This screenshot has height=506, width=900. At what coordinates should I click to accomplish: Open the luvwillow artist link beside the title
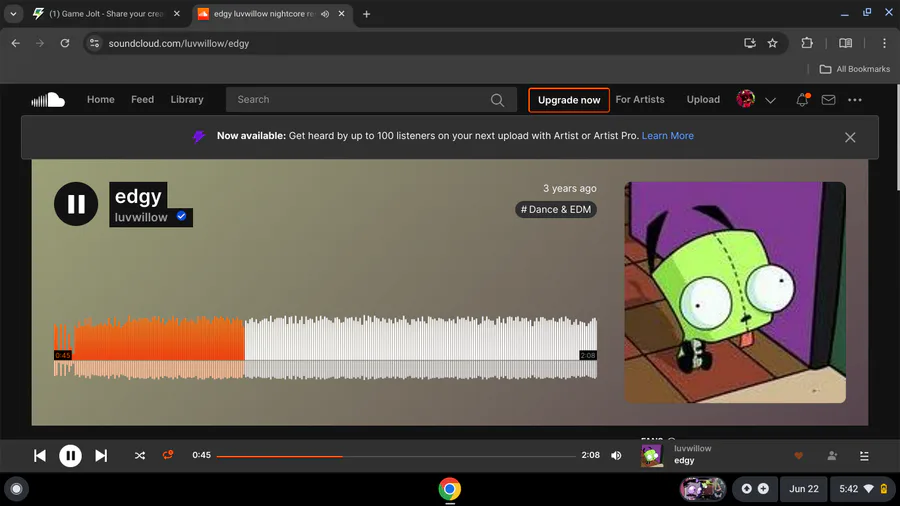pyautogui.click(x=141, y=217)
